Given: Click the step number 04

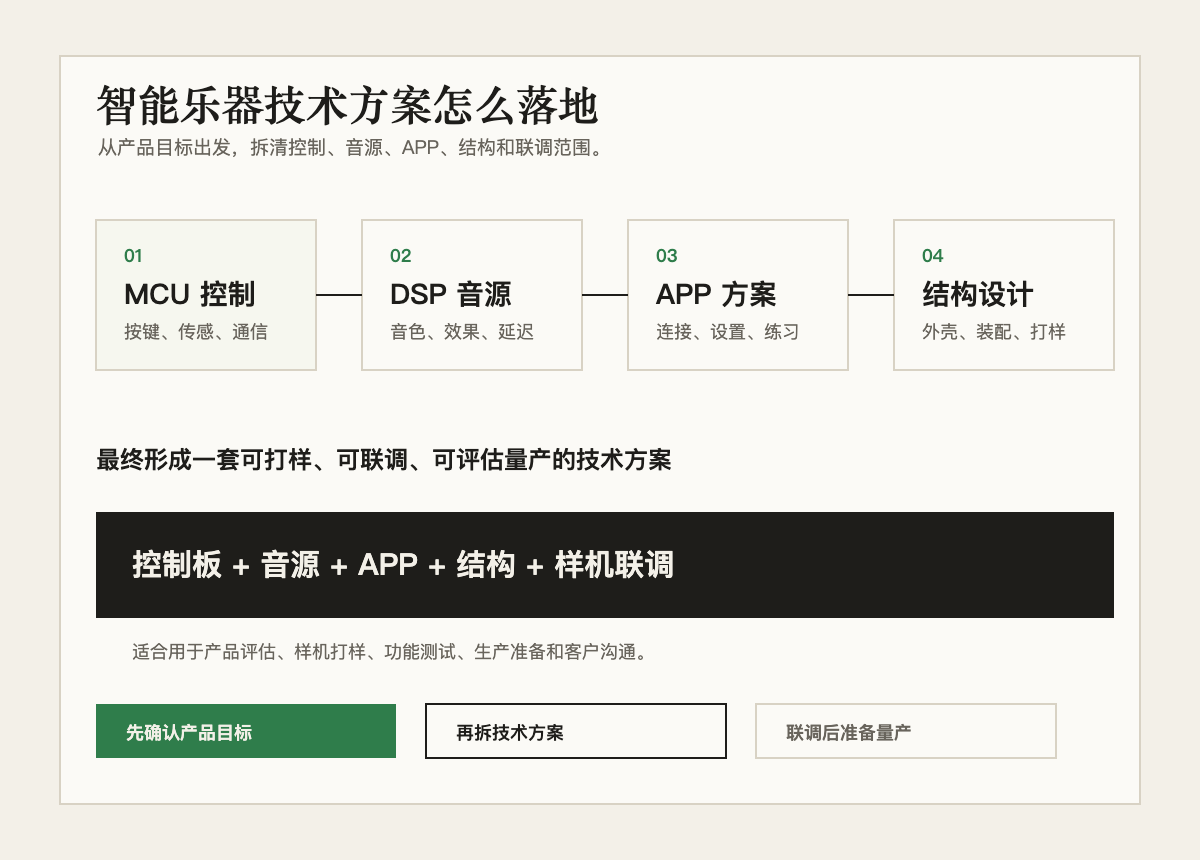Looking at the screenshot, I should tap(932, 256).
